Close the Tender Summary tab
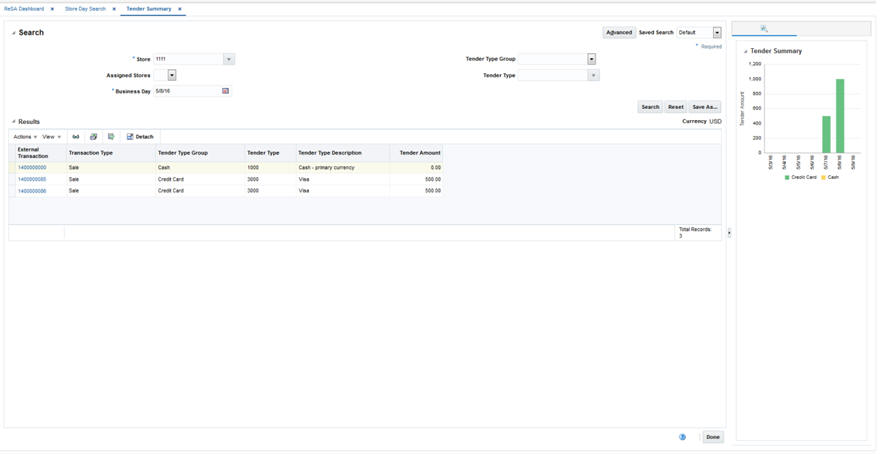 click(180, 9)
